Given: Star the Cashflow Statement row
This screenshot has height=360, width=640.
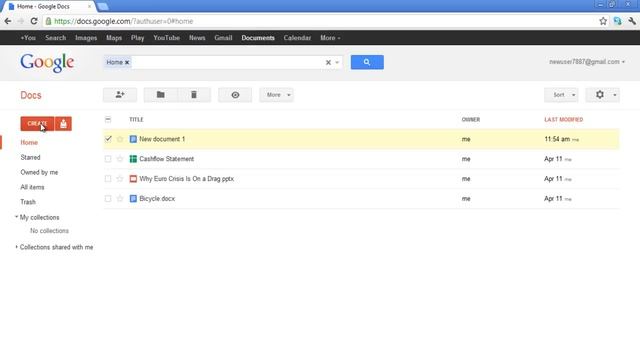Looking at the screenshot, I should 120,159.
